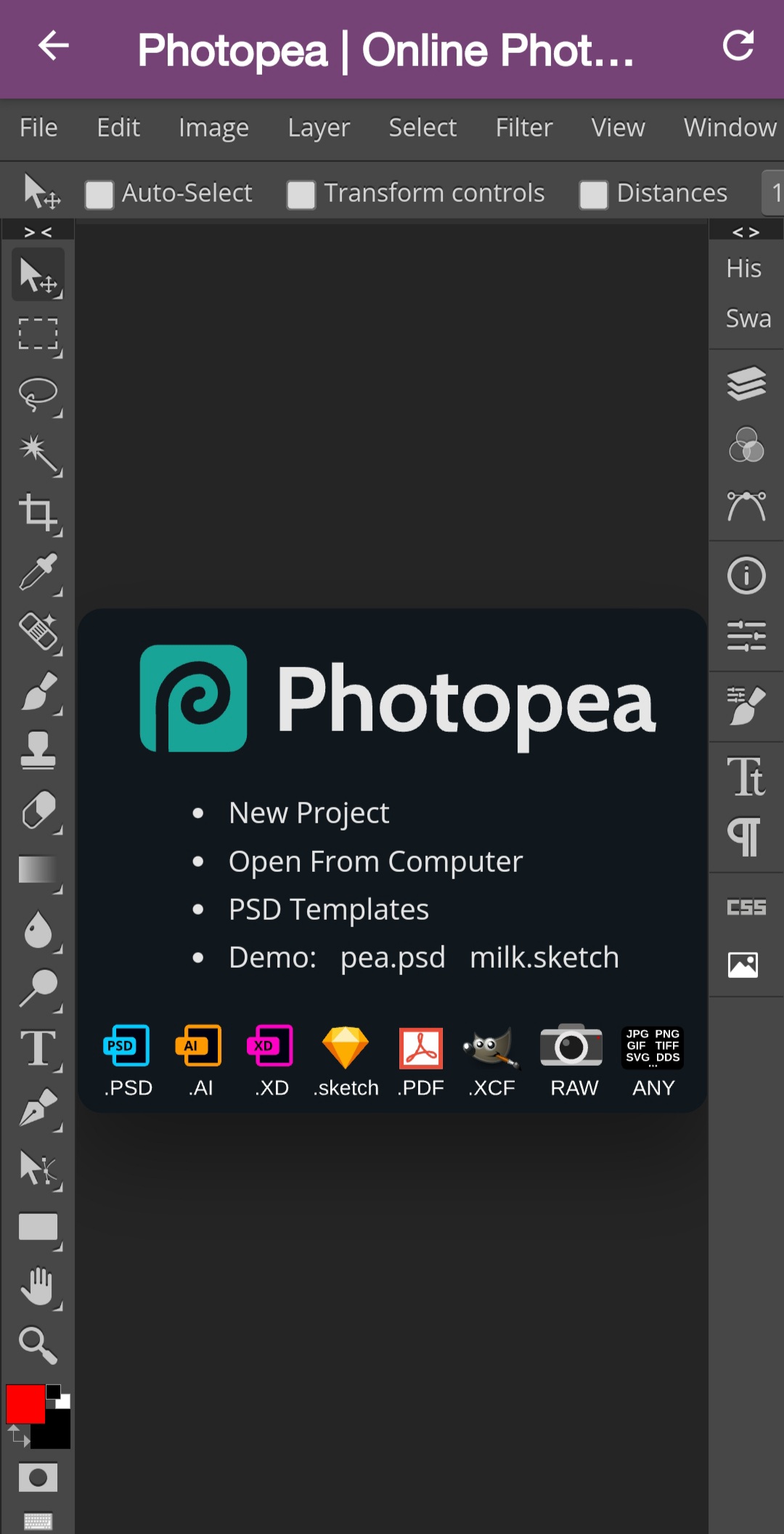Open the Image menu
The width and height of the screenshot is (784, 1534).
click(213, 128)
